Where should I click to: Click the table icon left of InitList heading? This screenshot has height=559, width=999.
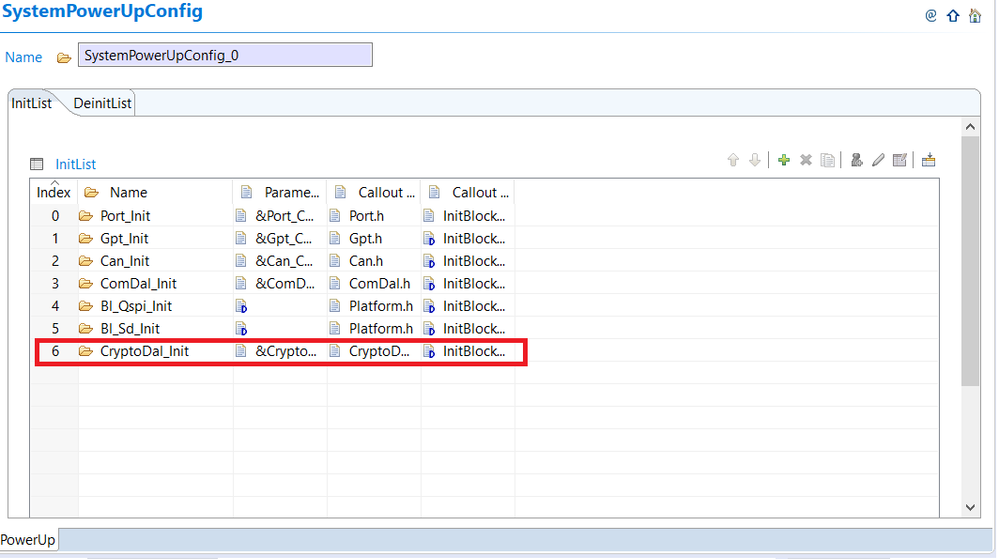tap(36, 164)
